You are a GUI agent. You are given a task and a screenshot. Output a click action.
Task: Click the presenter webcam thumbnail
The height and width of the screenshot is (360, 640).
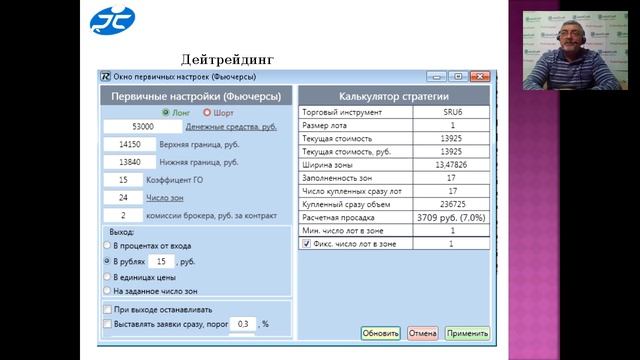[x=575, y=50]
